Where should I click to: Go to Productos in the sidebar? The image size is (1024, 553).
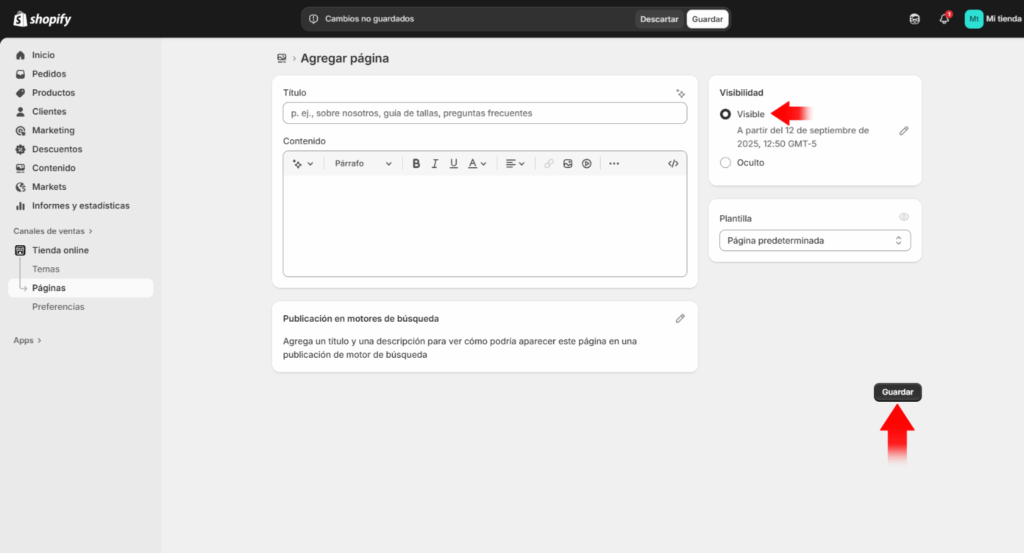(x=53, y=93)
